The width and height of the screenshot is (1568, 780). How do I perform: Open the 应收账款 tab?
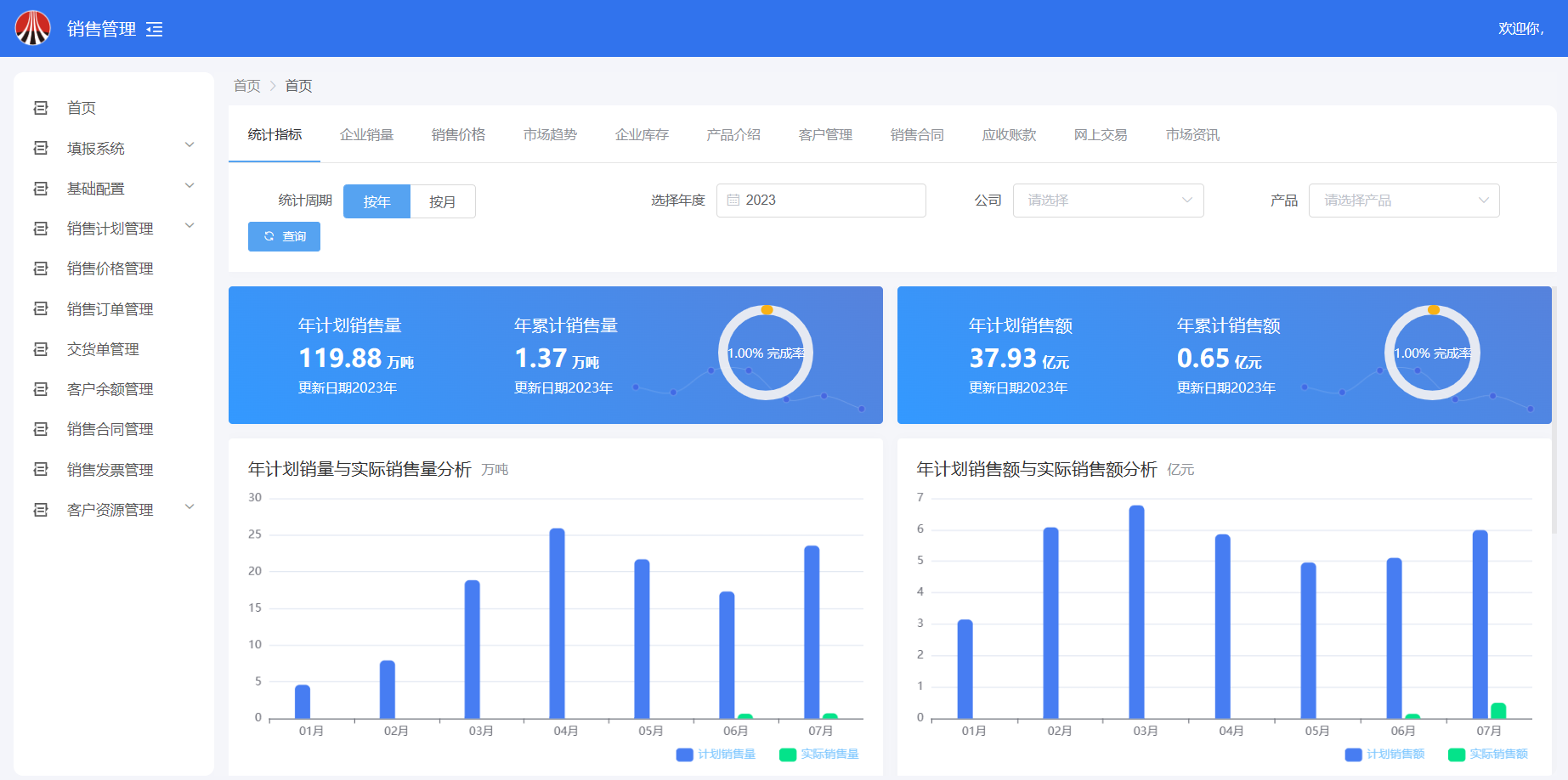coord(1009,135)
